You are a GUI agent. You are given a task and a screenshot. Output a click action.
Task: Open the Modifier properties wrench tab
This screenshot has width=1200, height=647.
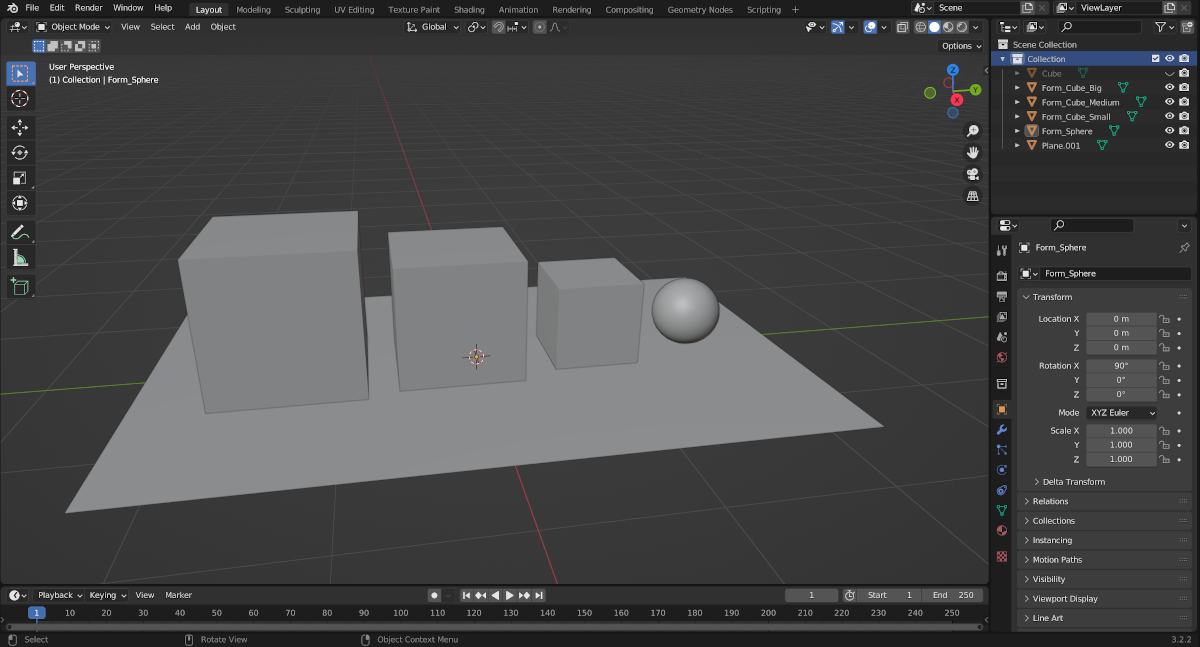[1002, 429]
